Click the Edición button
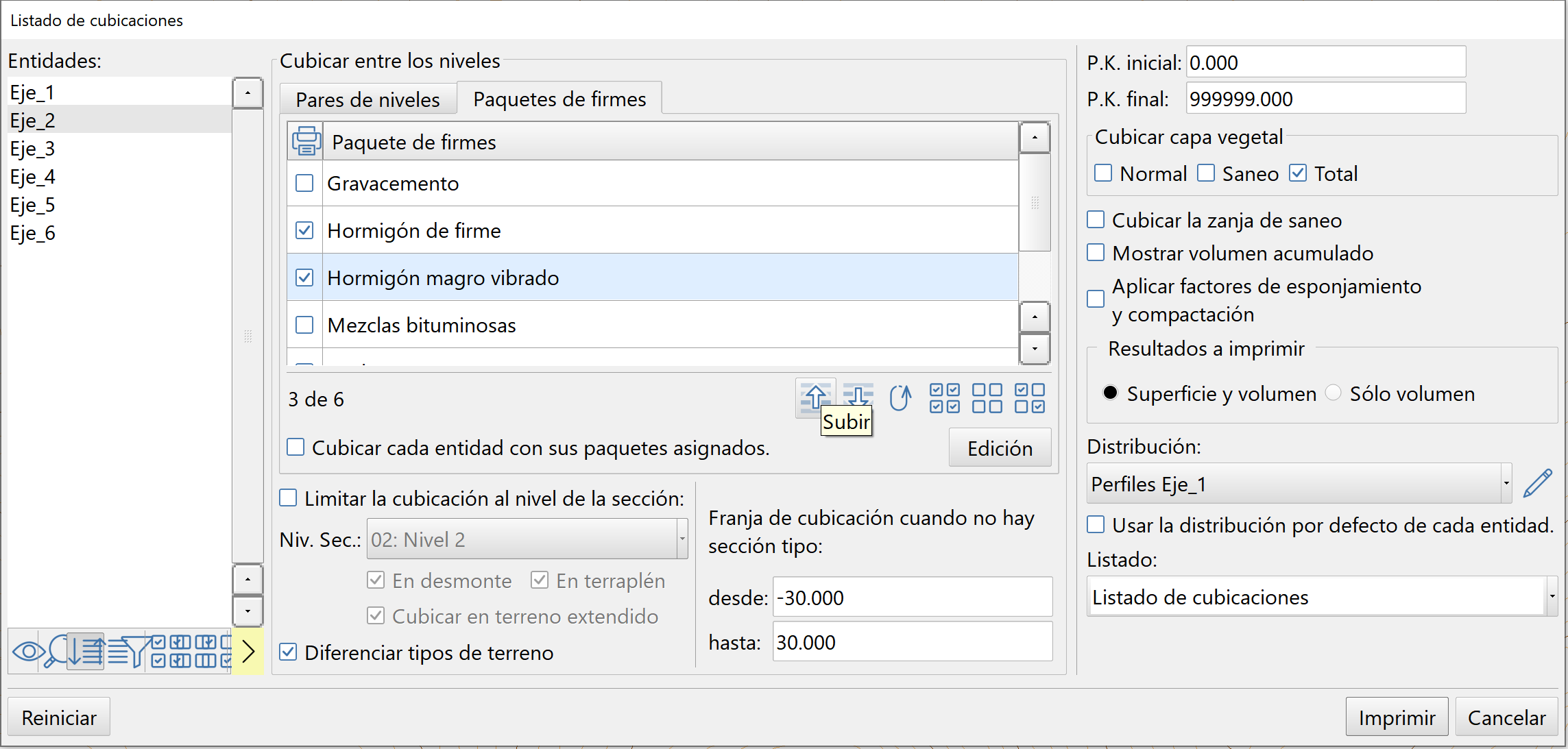1568x749 pixels. point(1000,447)
